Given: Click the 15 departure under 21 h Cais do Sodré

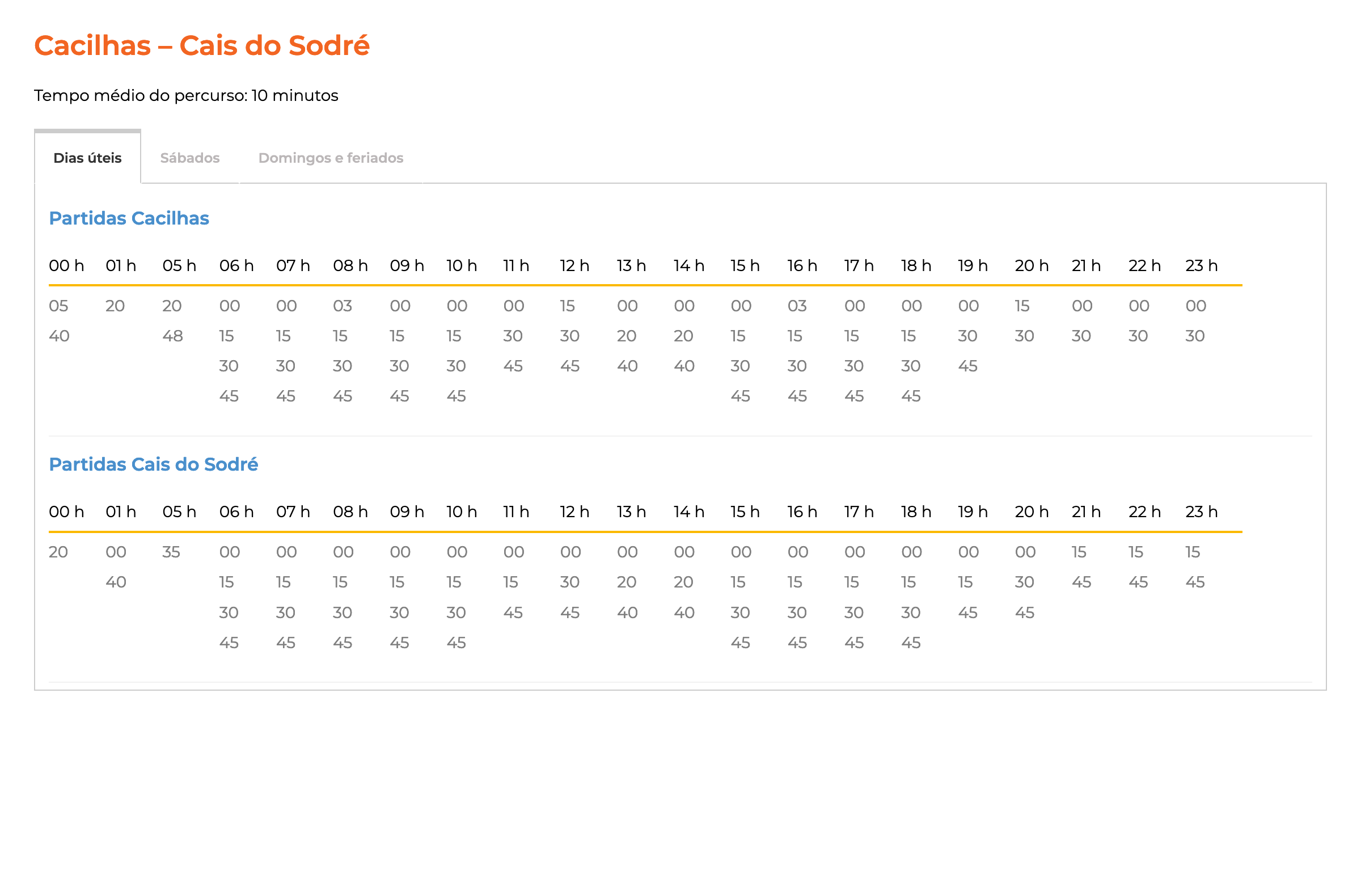Looking at the screenshot, I should tap(1079, 552).
